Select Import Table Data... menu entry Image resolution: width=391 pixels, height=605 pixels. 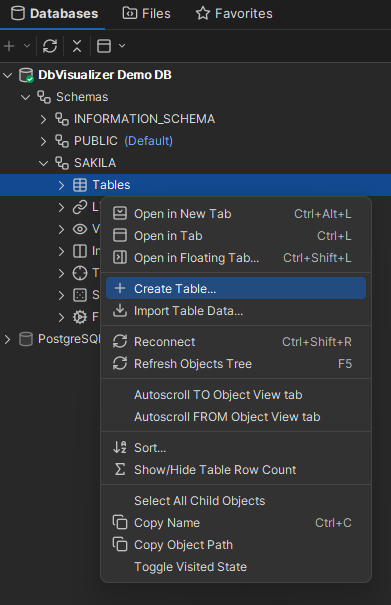(x=236, y=311)
